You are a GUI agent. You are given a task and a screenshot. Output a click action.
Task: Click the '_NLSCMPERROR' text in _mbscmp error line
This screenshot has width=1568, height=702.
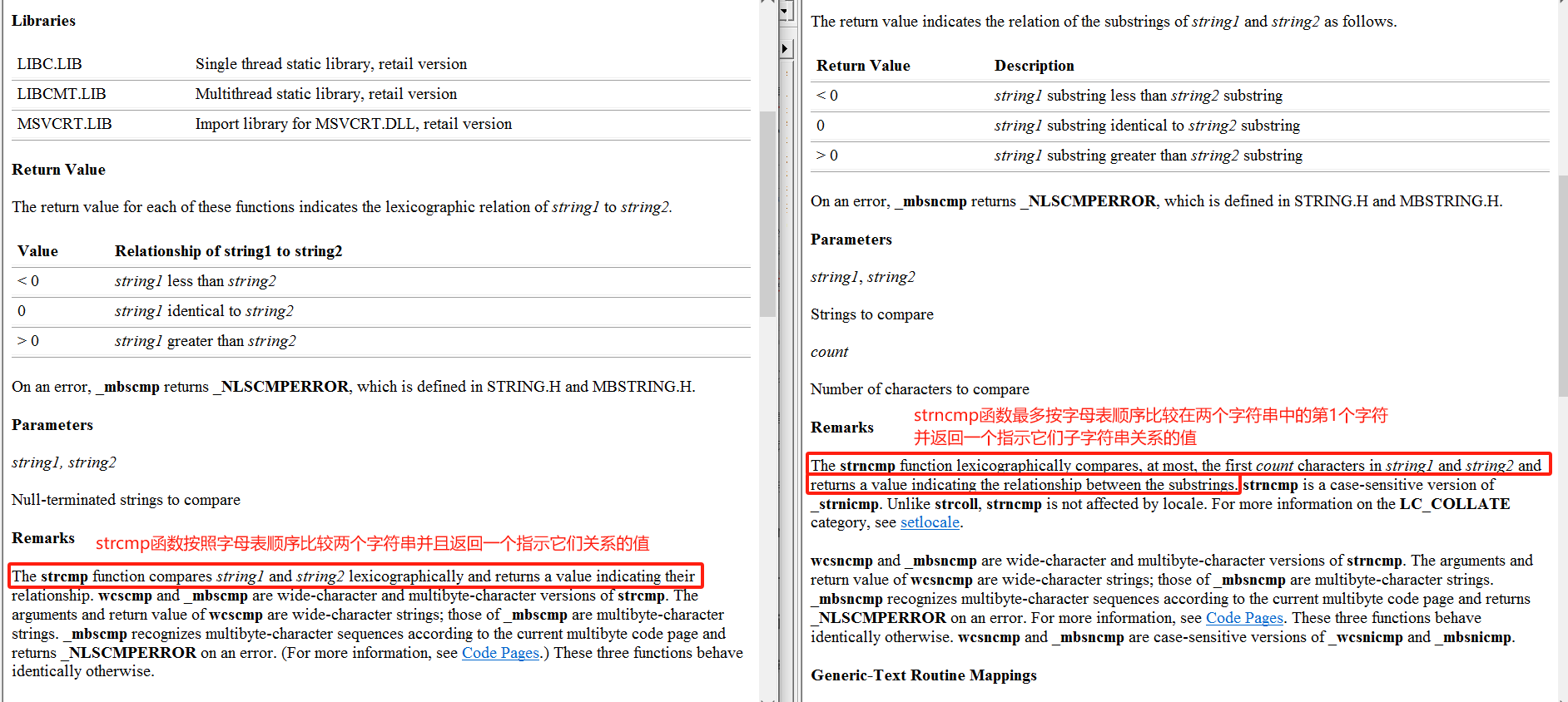click(x=281, y=387)
